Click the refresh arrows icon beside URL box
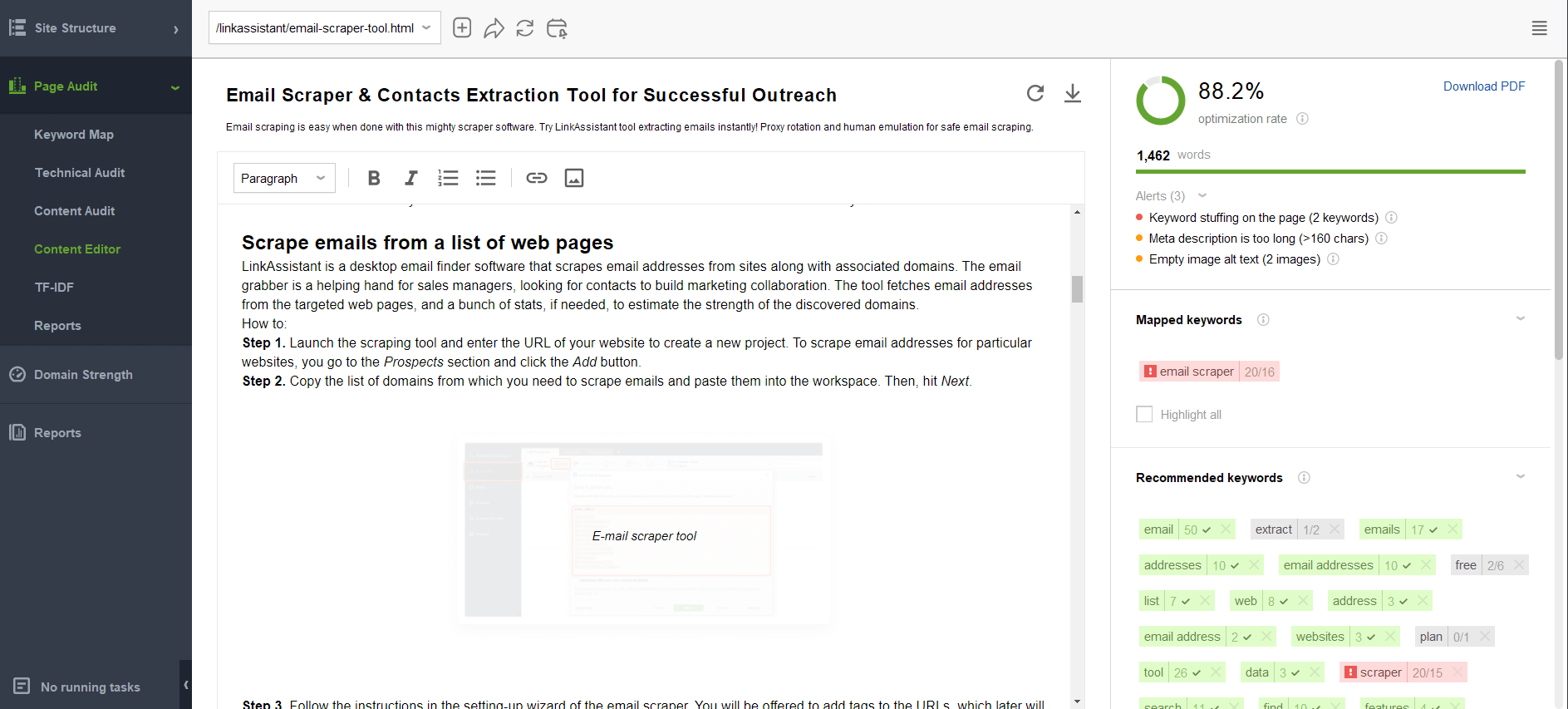 click(525, 28)
